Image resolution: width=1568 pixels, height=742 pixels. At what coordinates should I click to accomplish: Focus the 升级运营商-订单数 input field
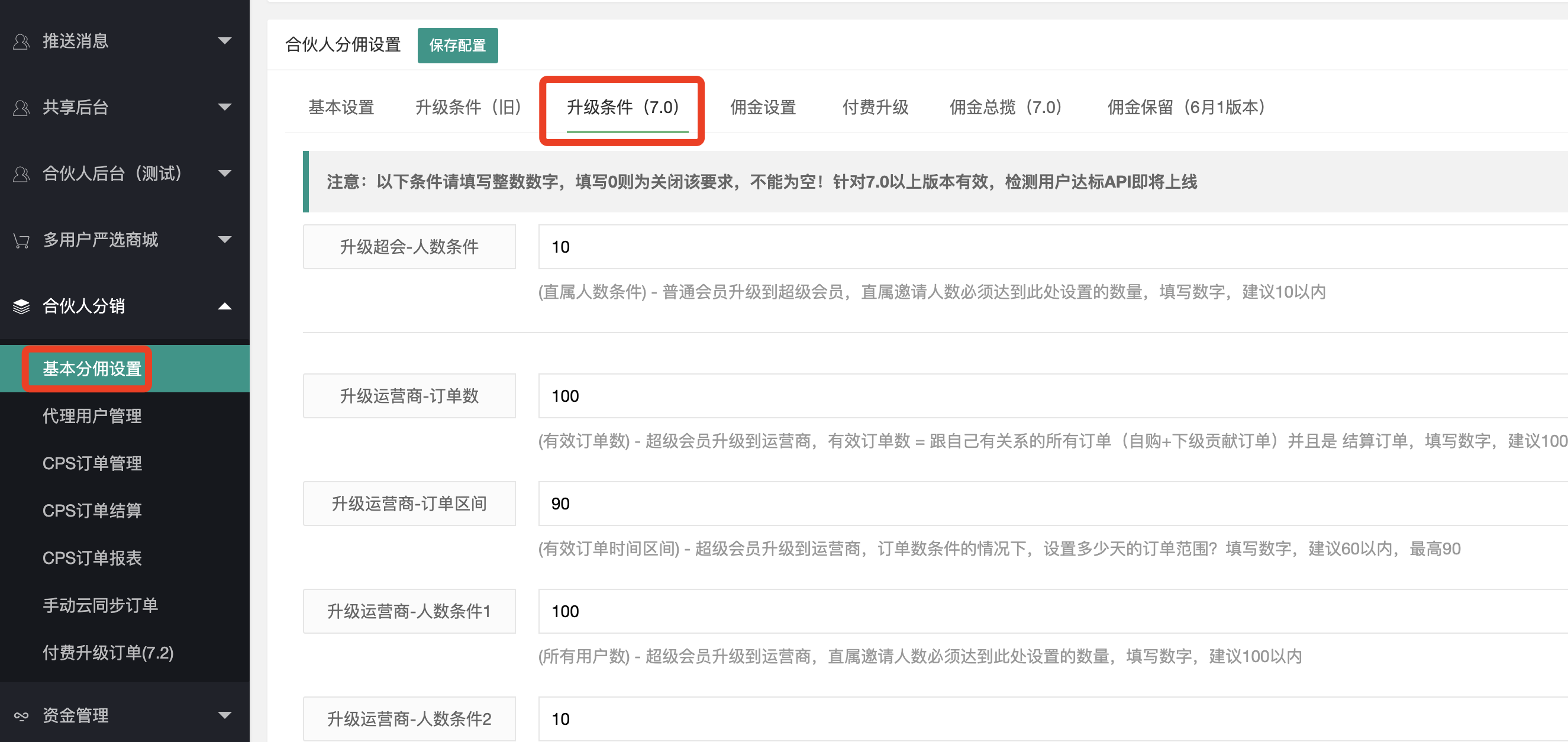click(1053, 396)
